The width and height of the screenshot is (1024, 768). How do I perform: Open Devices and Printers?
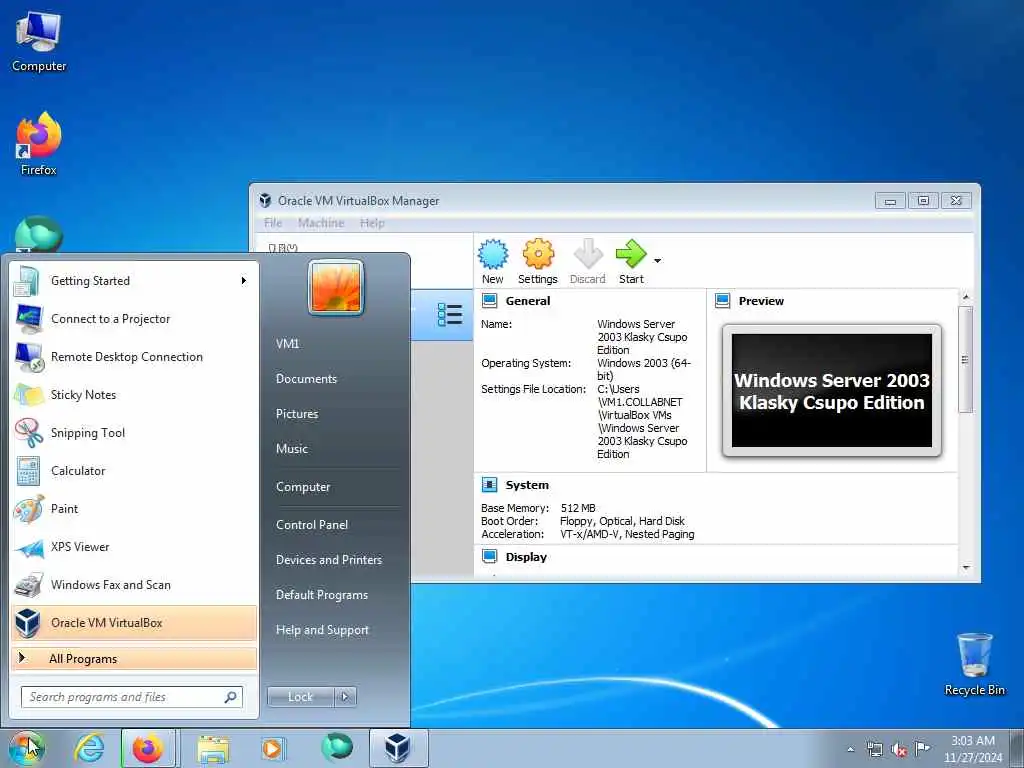(328, 560)
